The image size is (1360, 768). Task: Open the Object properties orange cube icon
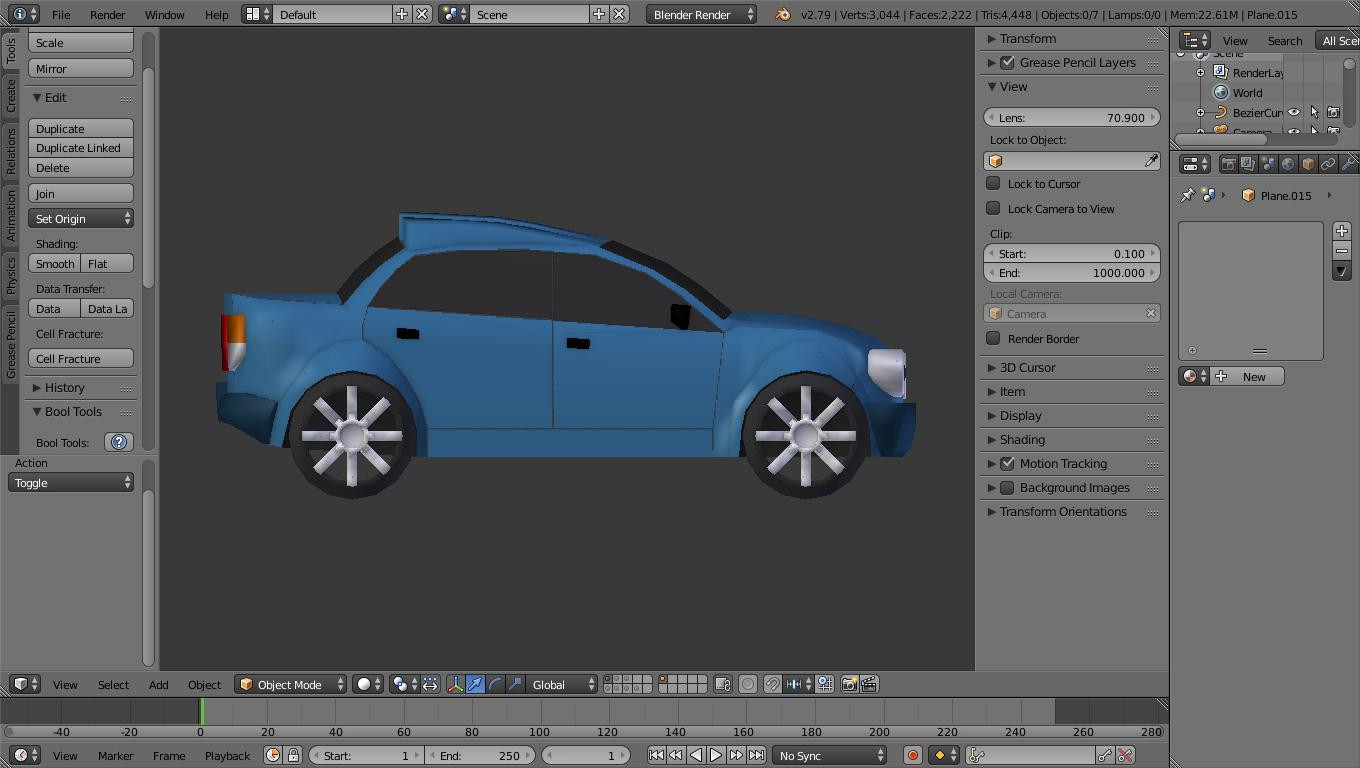[x=1308, y=164]
